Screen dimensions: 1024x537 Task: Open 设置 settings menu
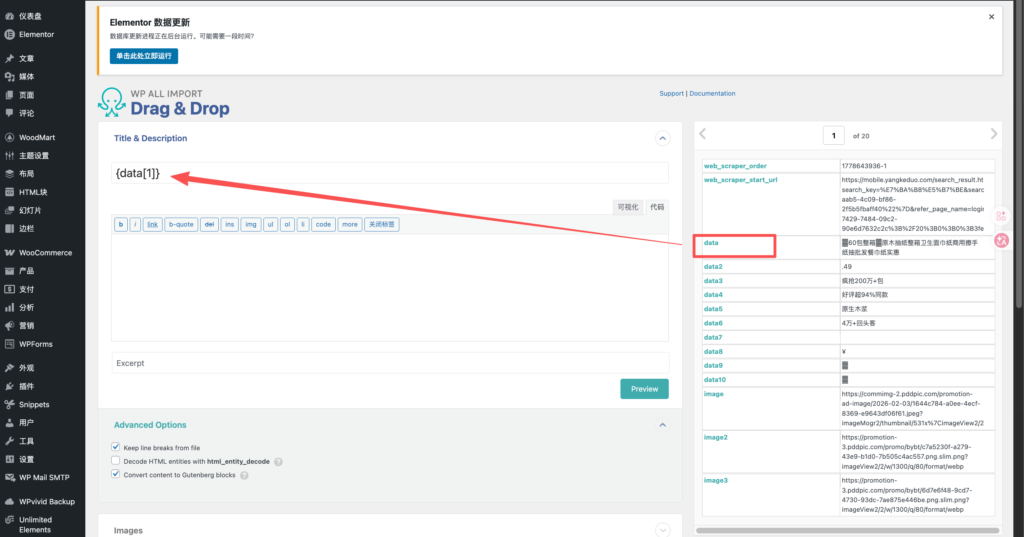coord(26,459)
